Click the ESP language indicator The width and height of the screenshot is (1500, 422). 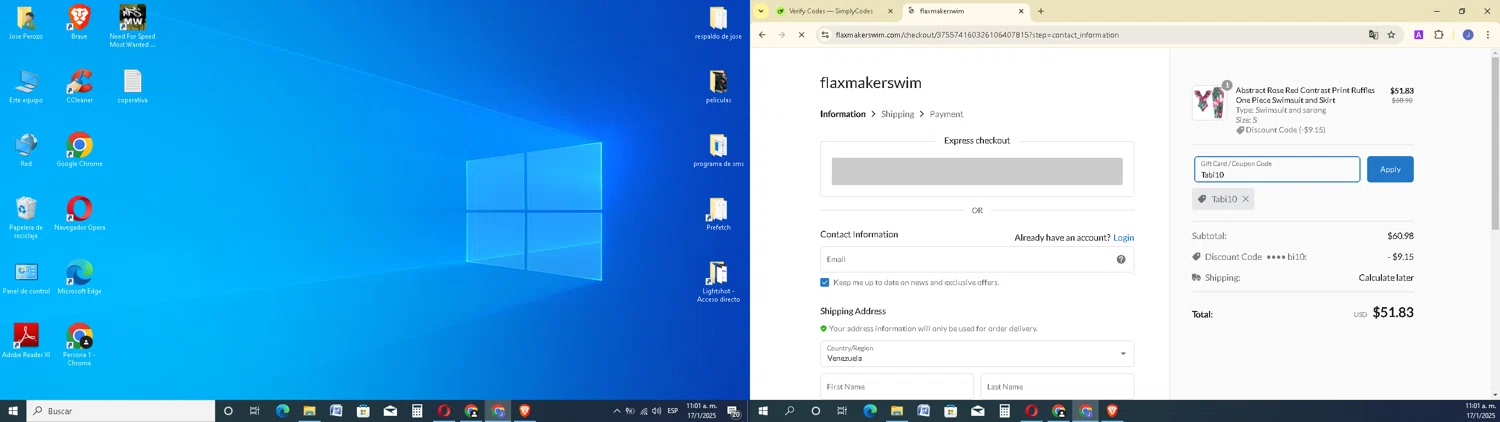tap(672, 411)
